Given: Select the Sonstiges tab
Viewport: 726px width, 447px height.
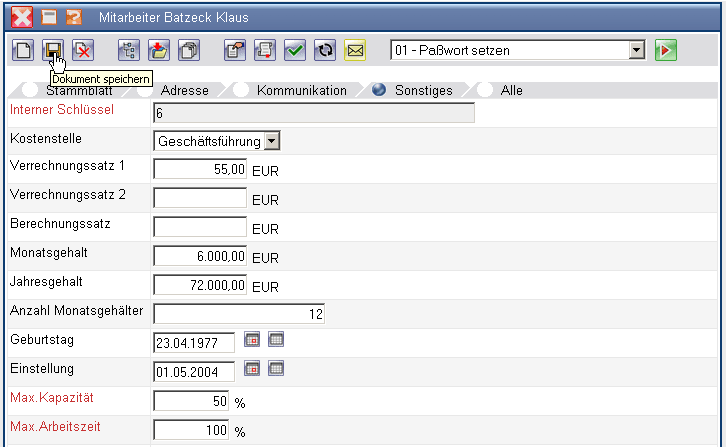Looking at the screenshot, I should tap(423, 90).
